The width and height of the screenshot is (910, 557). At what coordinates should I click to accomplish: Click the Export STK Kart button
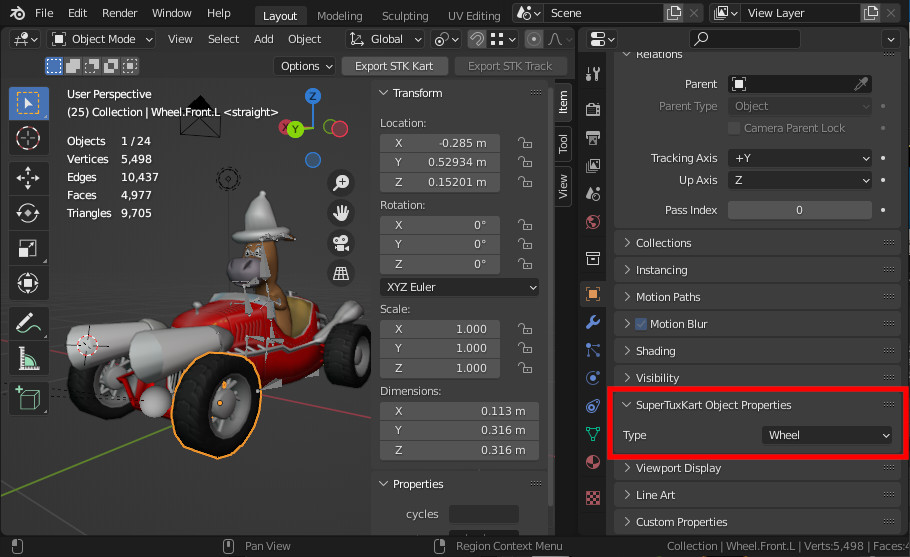(394, 66)
